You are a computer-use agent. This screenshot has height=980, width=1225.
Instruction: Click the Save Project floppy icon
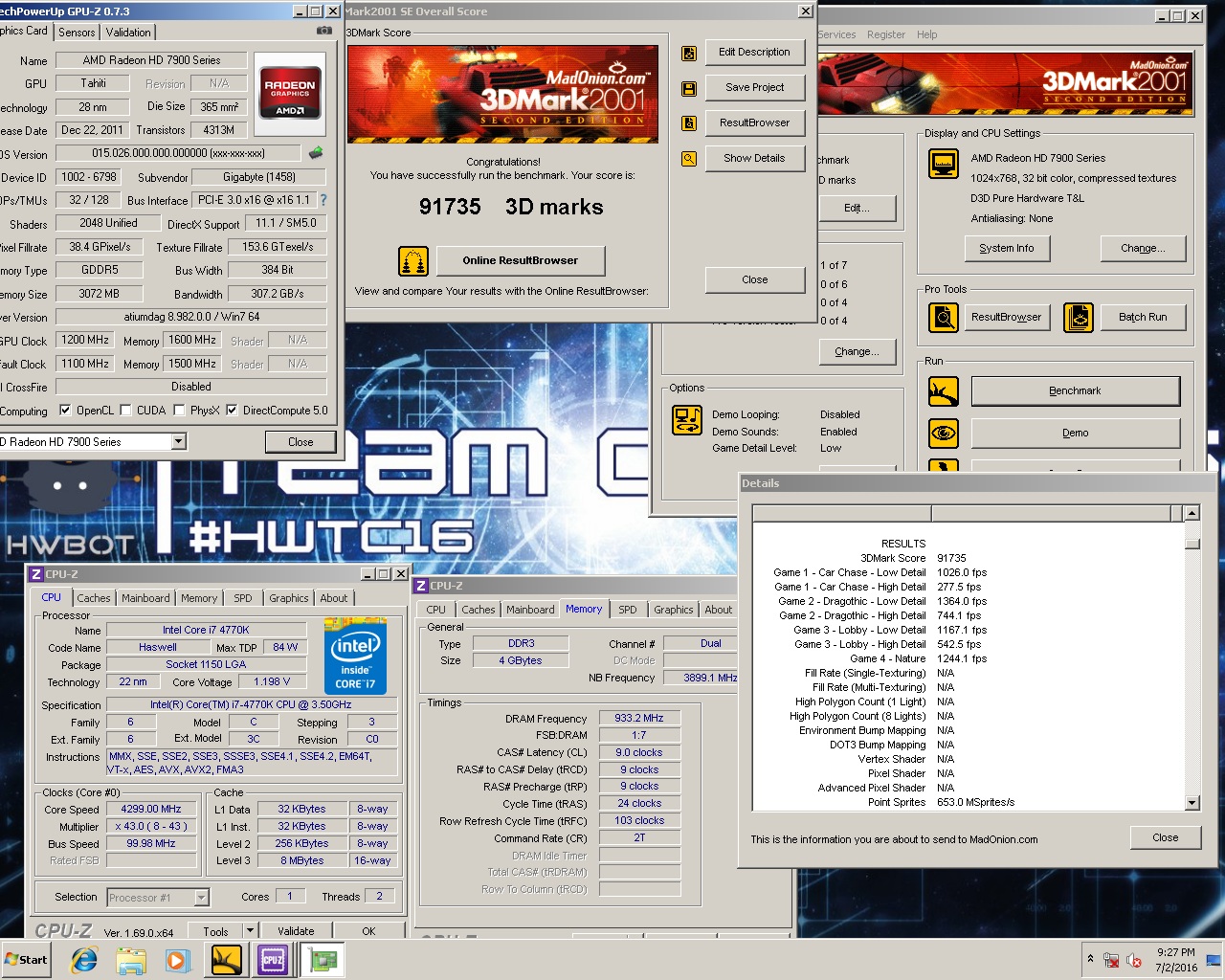689,88
